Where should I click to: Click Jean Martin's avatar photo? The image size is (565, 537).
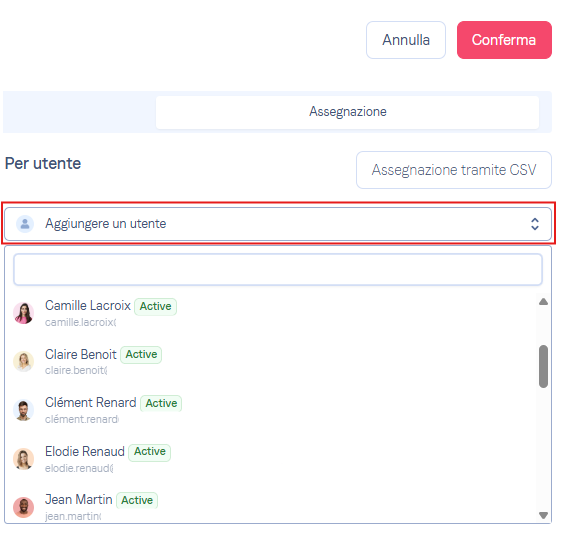[23, 507]
